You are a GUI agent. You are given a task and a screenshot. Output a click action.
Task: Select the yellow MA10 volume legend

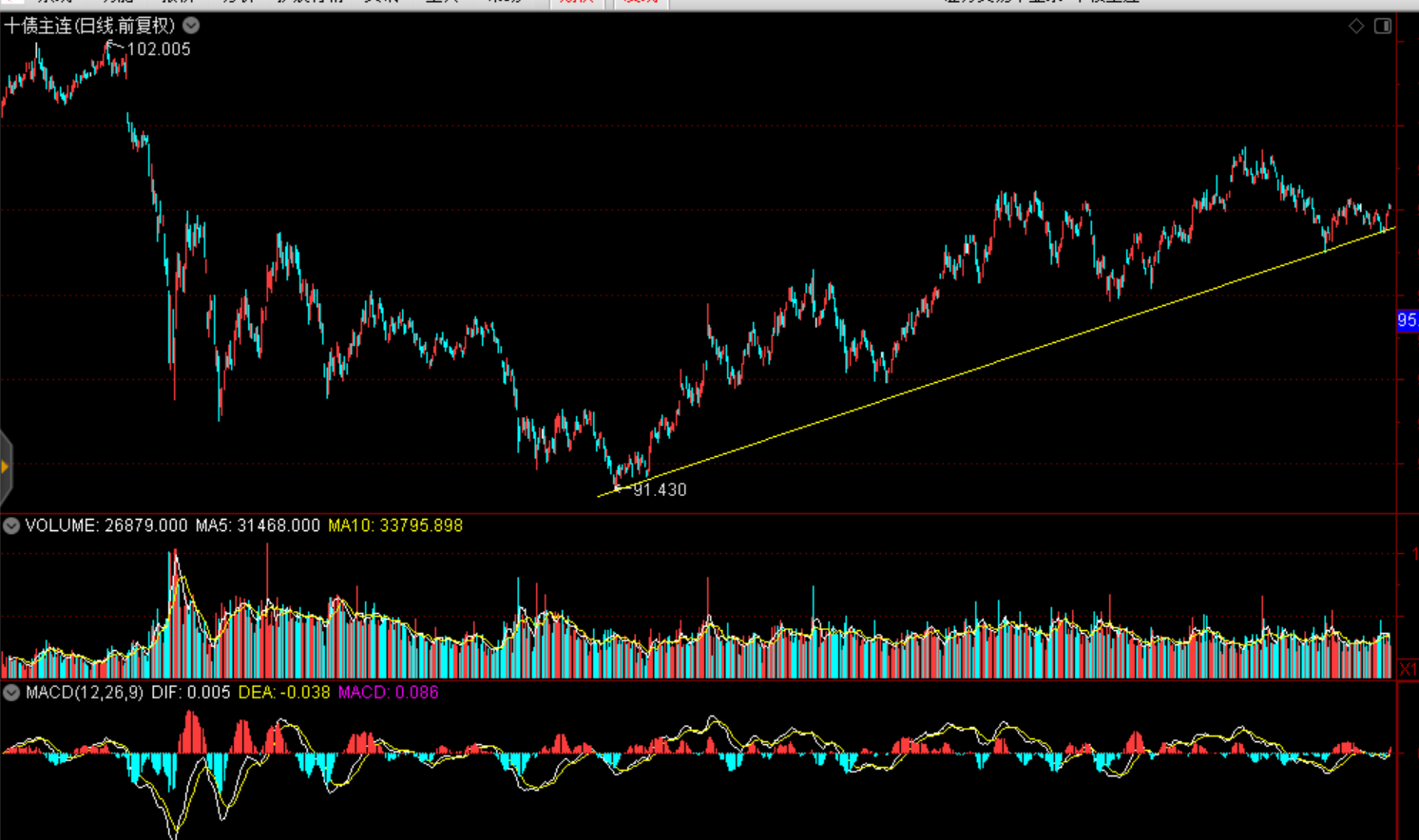[394, 525]
